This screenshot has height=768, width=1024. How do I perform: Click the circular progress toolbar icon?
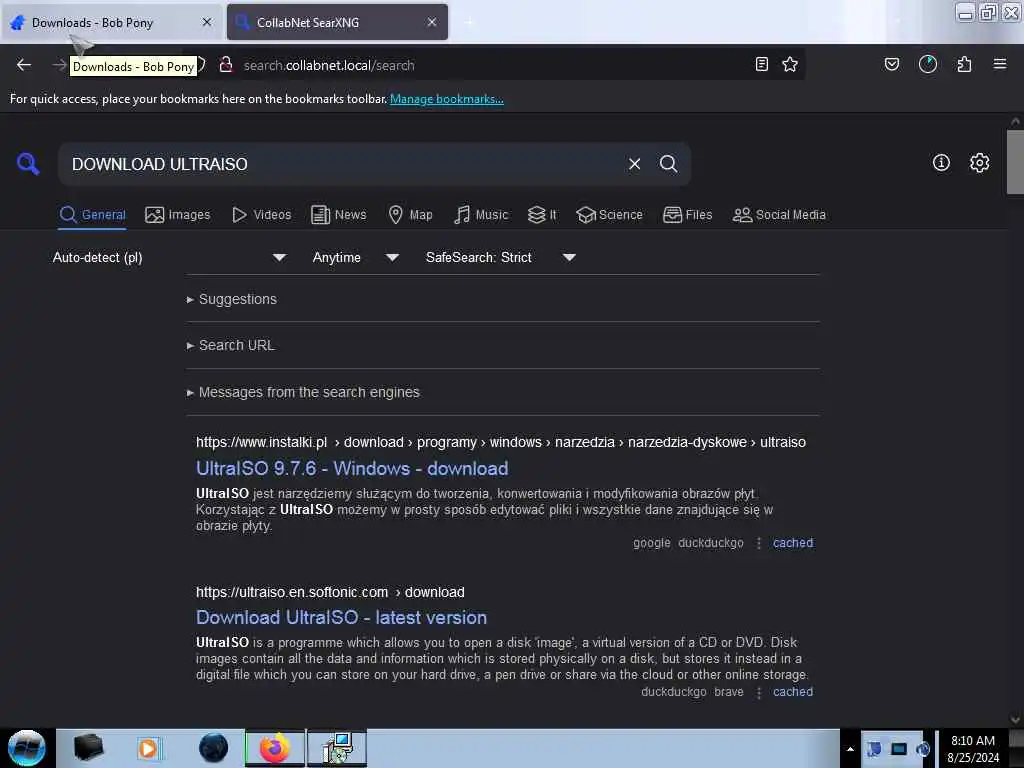(x=927, y=64)
